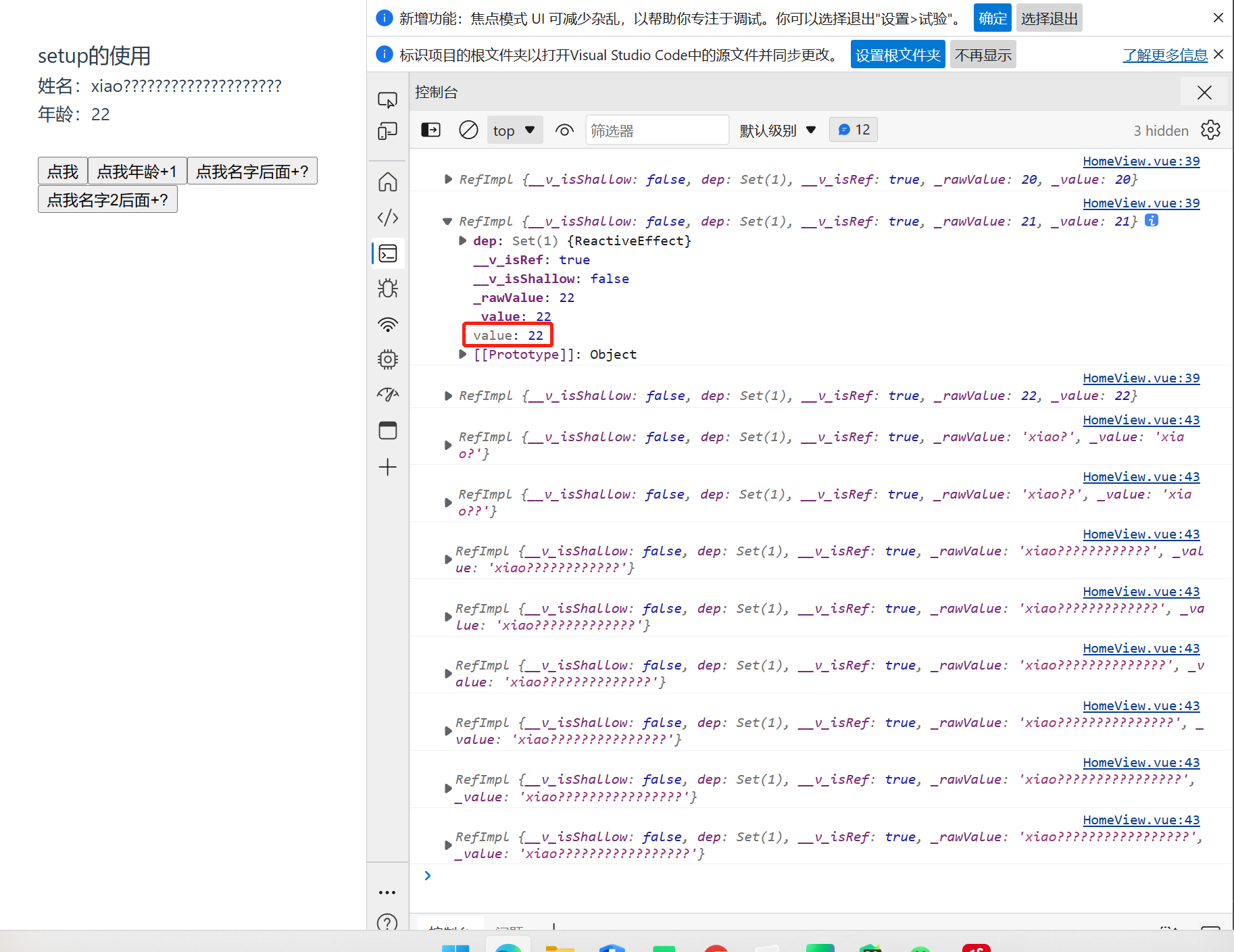The height and width of the screenshot is (952, 1234).
Task: Open Windows Start button on taskbar
Action: [x=455, y=947]
